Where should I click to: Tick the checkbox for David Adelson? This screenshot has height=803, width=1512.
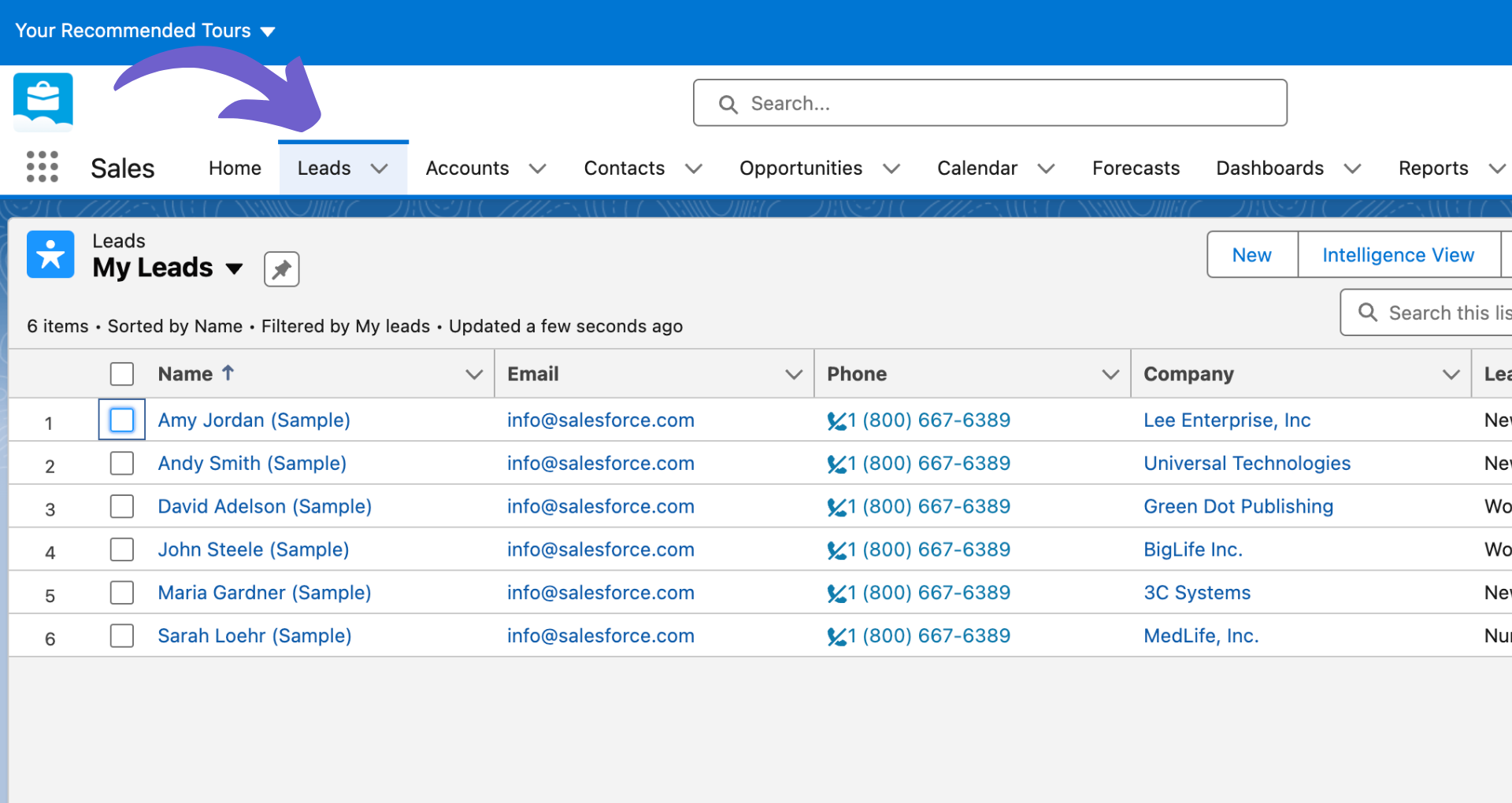[122, 506]
